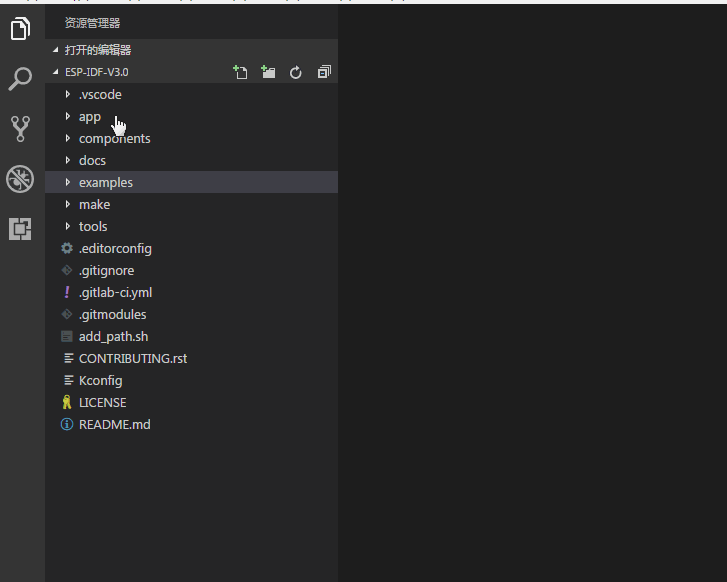Select the app folder name
Image resolution: width=727 pixels, height=582 pixels.
click(x=90, y=117)
